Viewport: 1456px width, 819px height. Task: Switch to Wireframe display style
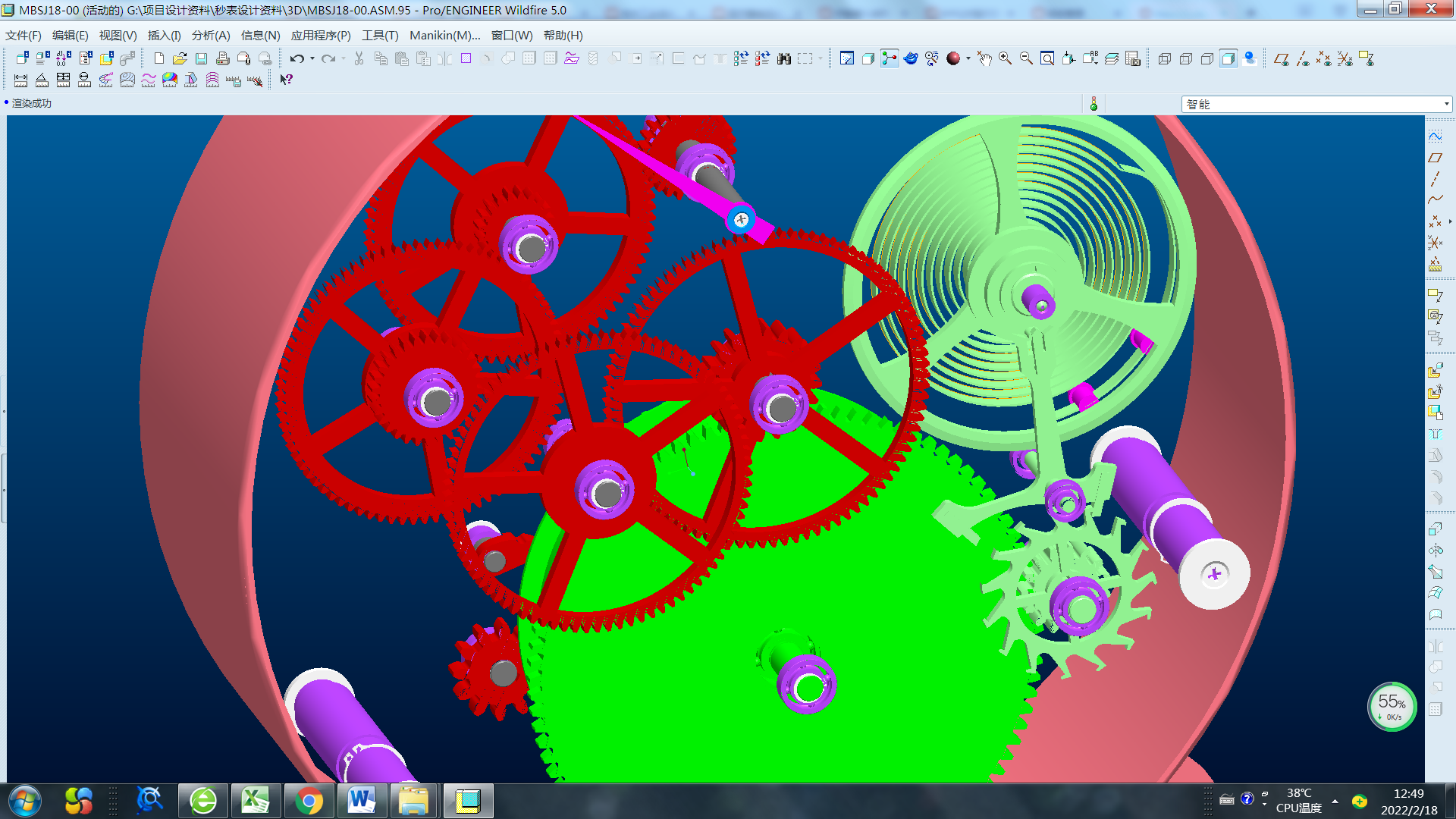point(1165,58)
